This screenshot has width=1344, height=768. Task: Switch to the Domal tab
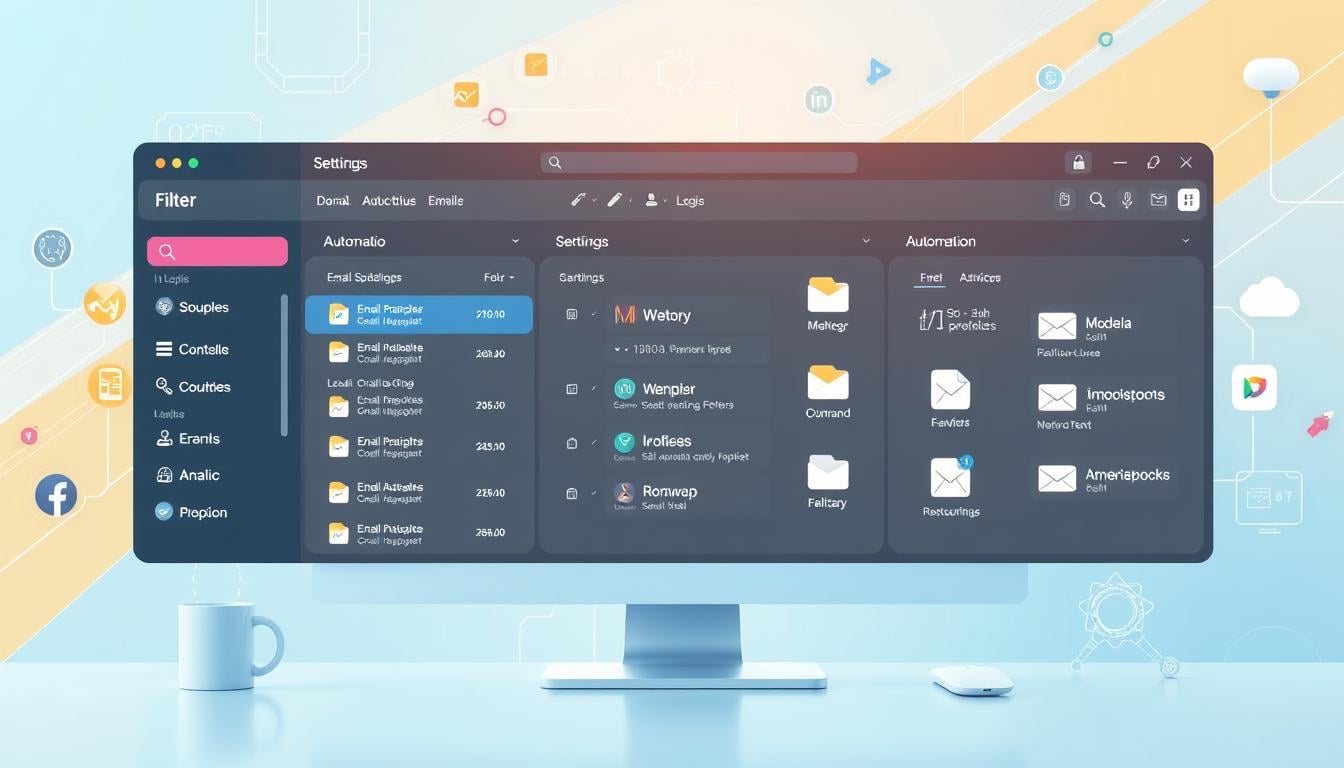pyautogui.click(x=333, y=201)
